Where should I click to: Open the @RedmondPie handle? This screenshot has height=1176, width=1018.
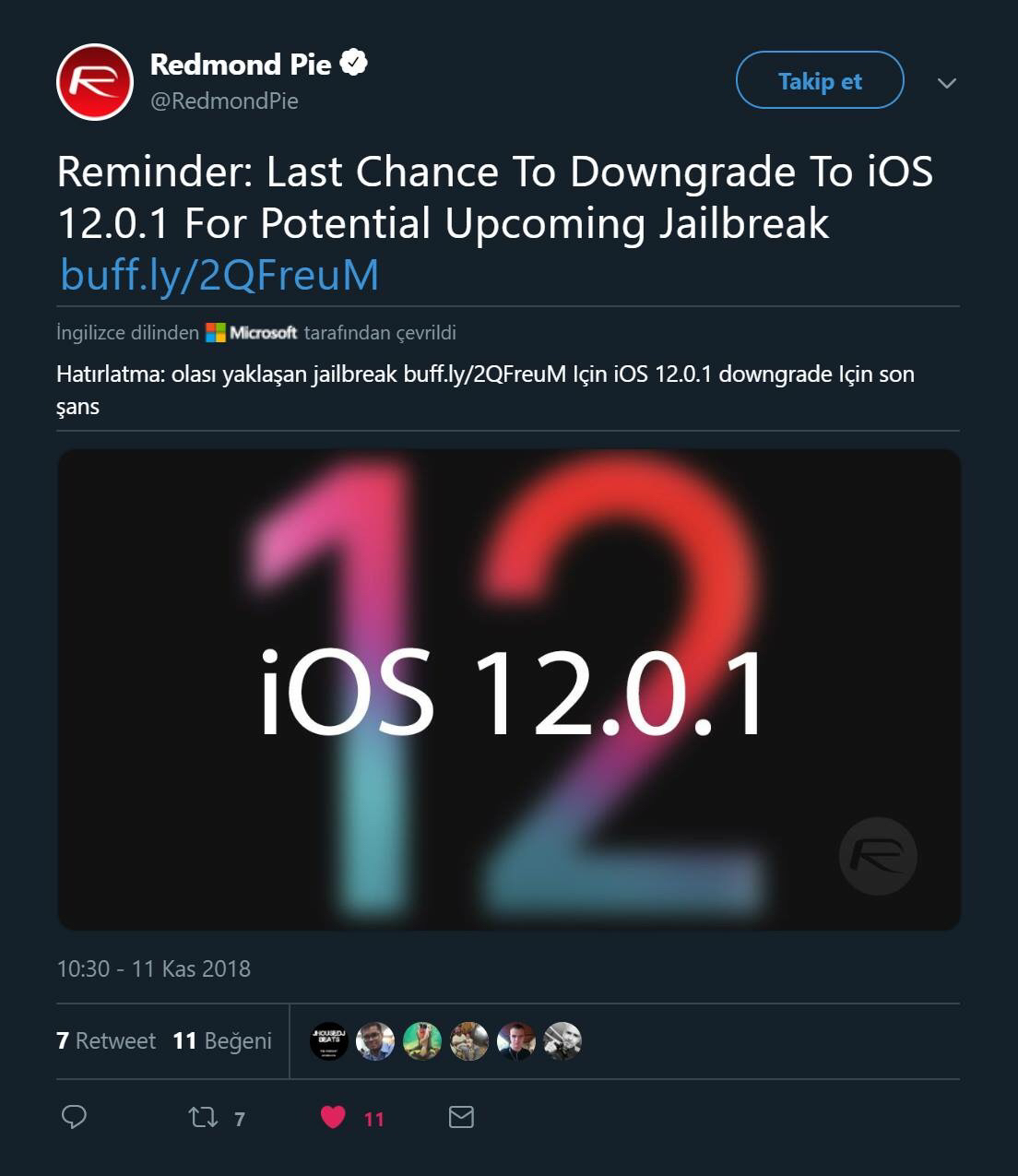tap(224, 101)
